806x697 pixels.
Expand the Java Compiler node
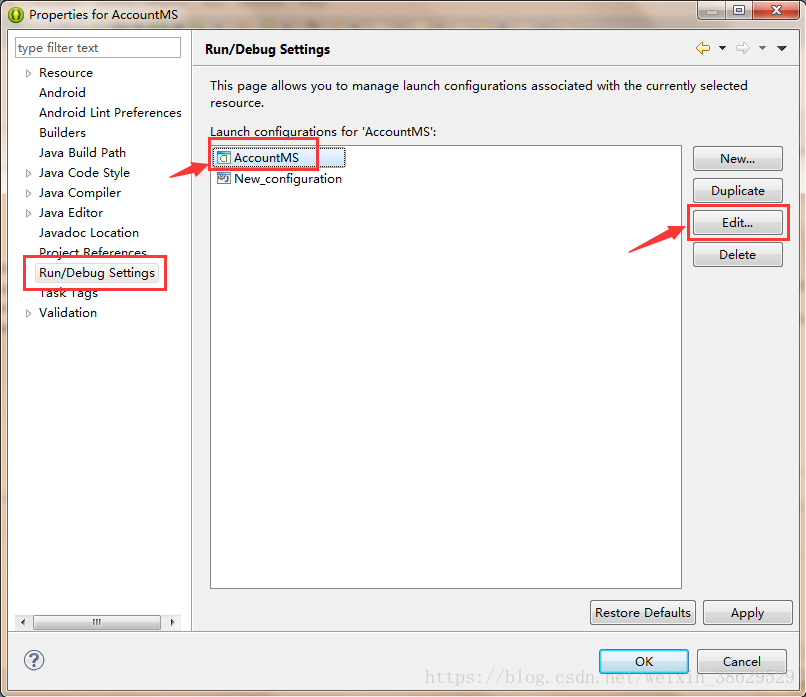pyautogui.click(x=28, y=194)
